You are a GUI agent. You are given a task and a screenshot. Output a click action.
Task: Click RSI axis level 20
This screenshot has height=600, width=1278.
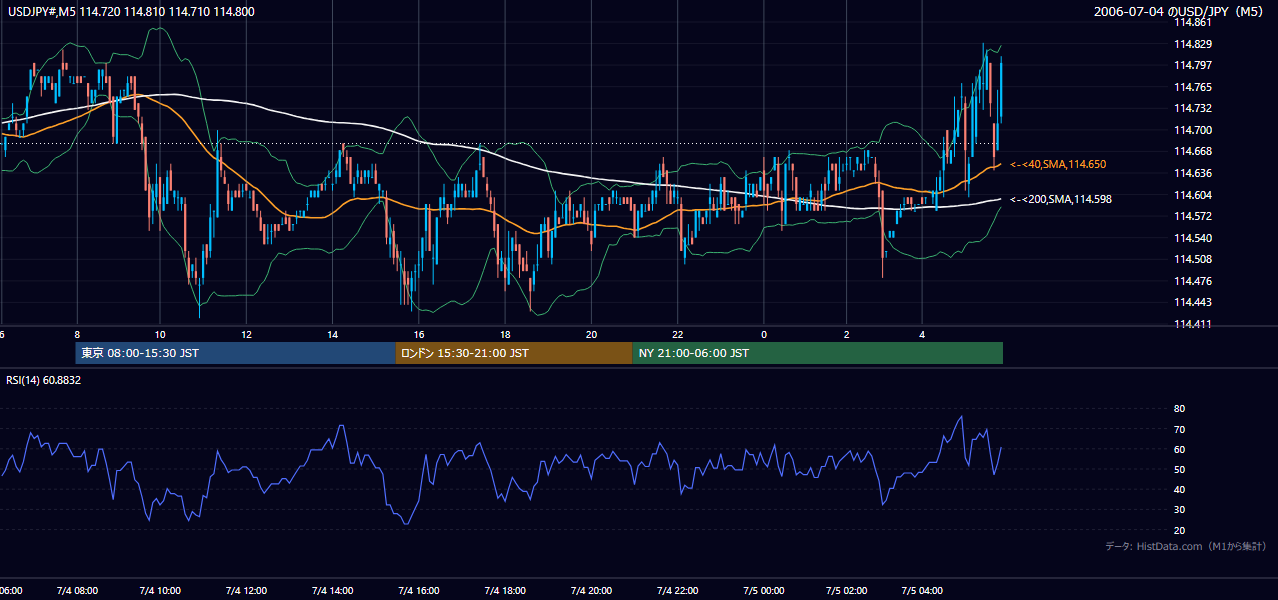[x=1179, y=530]
